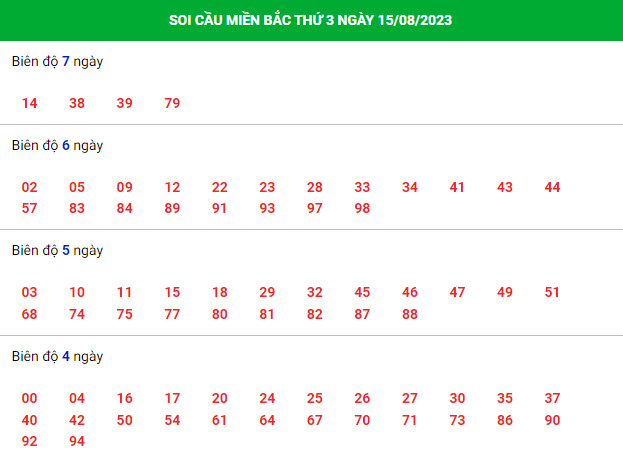
Task: Select the Biên độ 7 ngày heading
Action: click(x=57, y=62)
